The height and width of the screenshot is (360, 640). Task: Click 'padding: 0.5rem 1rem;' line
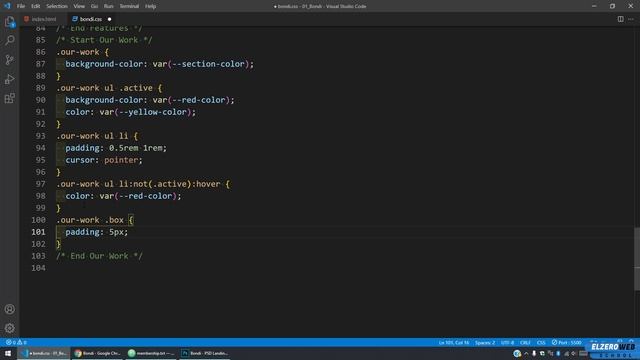tap(116, 148)
